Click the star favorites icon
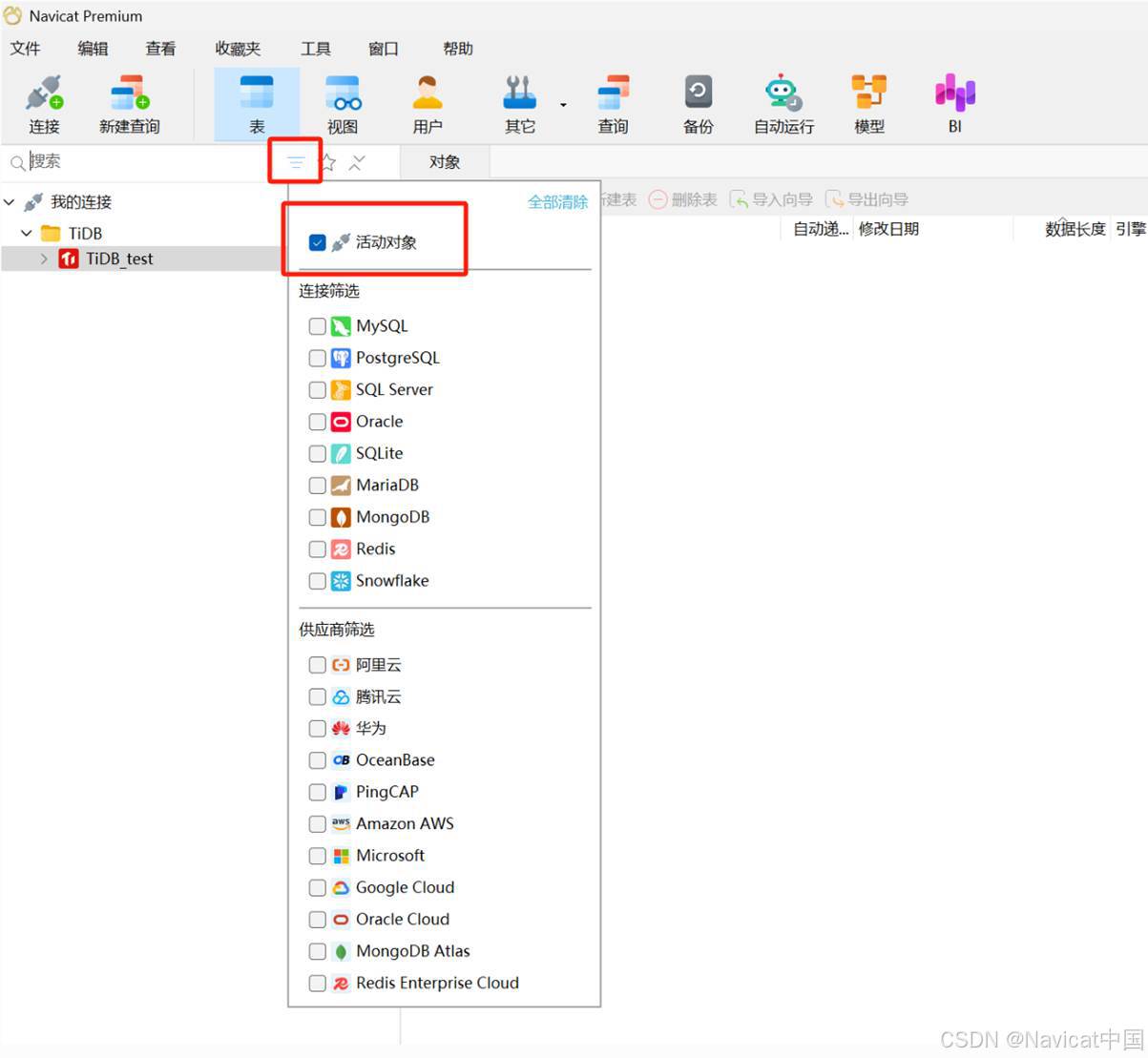The image size is (1148, 1058). click(x=327, y=162)
